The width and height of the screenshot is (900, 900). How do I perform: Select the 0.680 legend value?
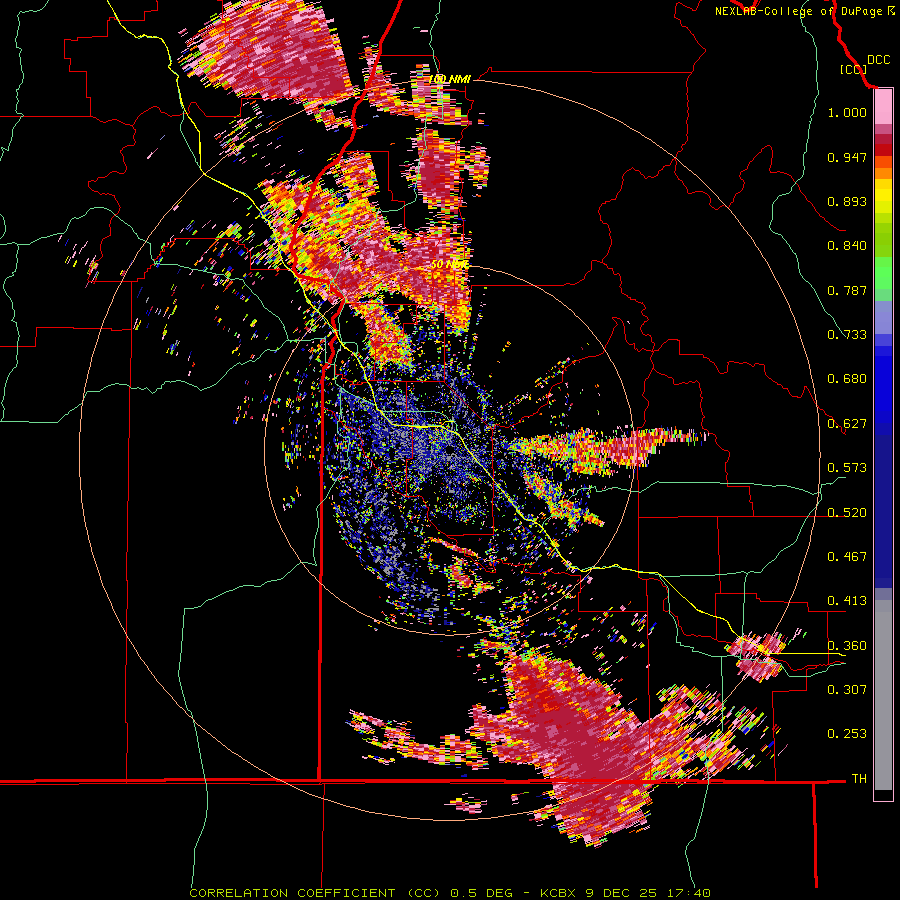pyautogui.click(x=847, y=379)
